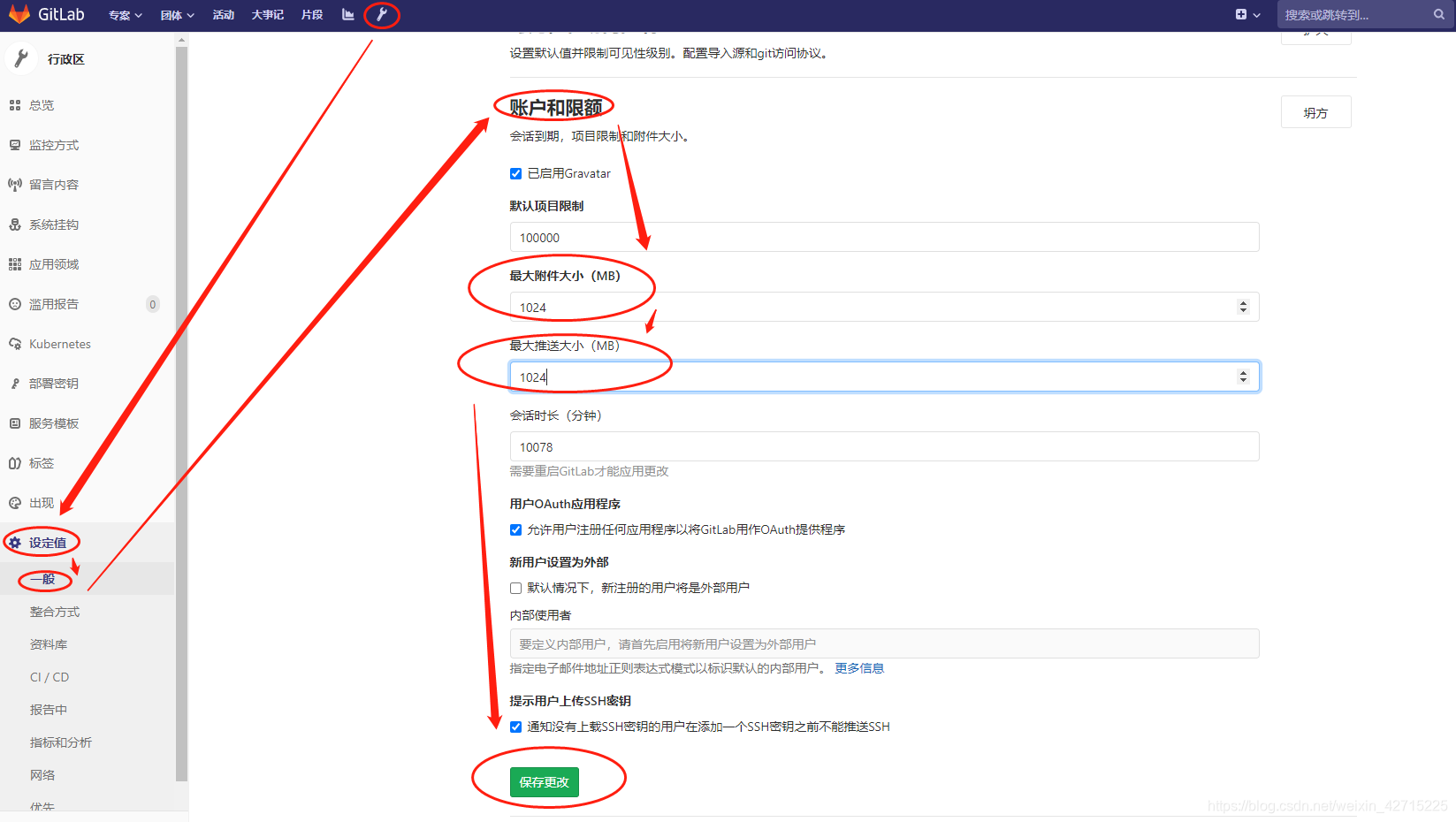
Task: Click the plus new item icon
Action: [x=1241, y=14]
